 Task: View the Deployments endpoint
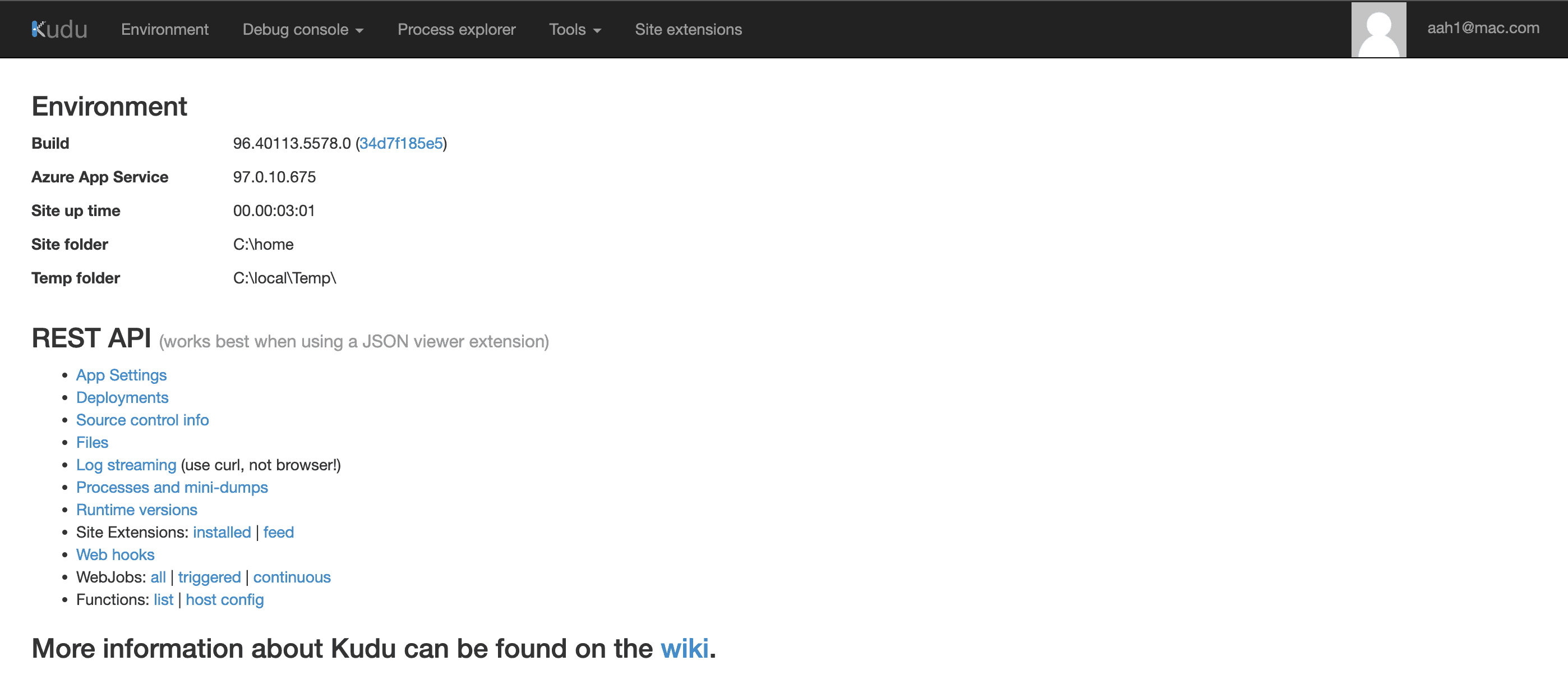point(122,397)
